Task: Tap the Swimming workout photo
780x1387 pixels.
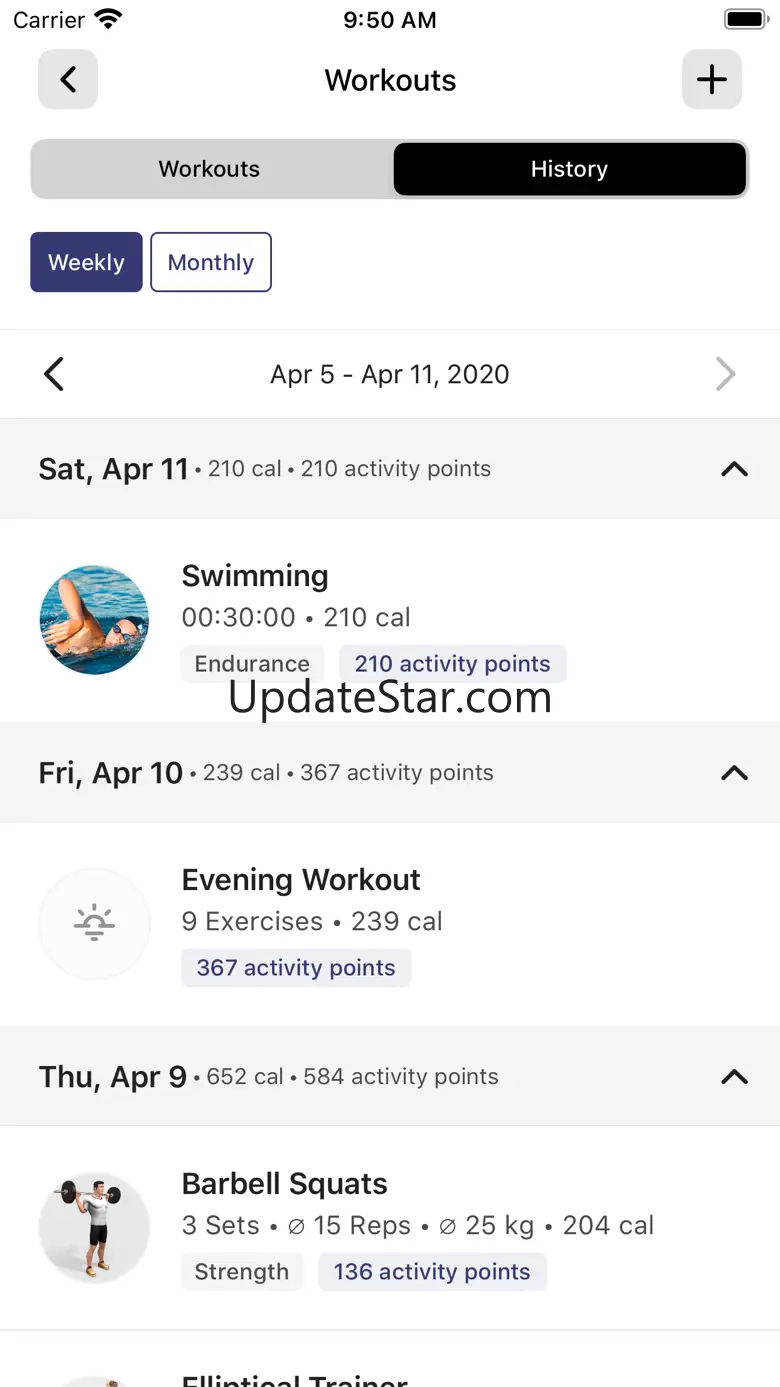Action: pyautogui.click(x=94, y=620)
